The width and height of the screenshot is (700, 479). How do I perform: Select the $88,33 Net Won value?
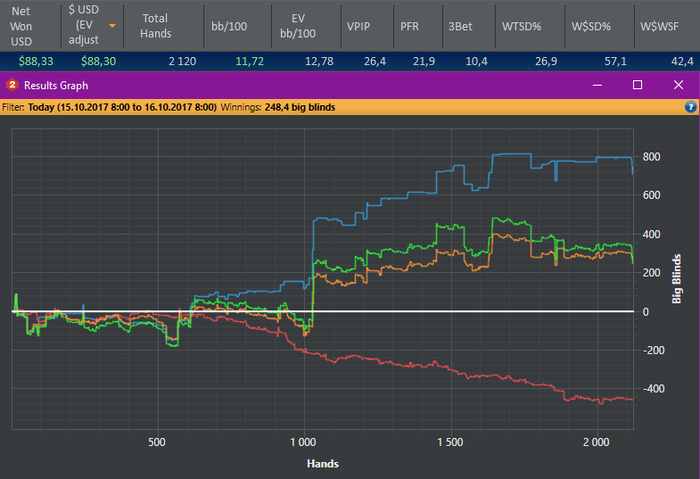point(36,61)
